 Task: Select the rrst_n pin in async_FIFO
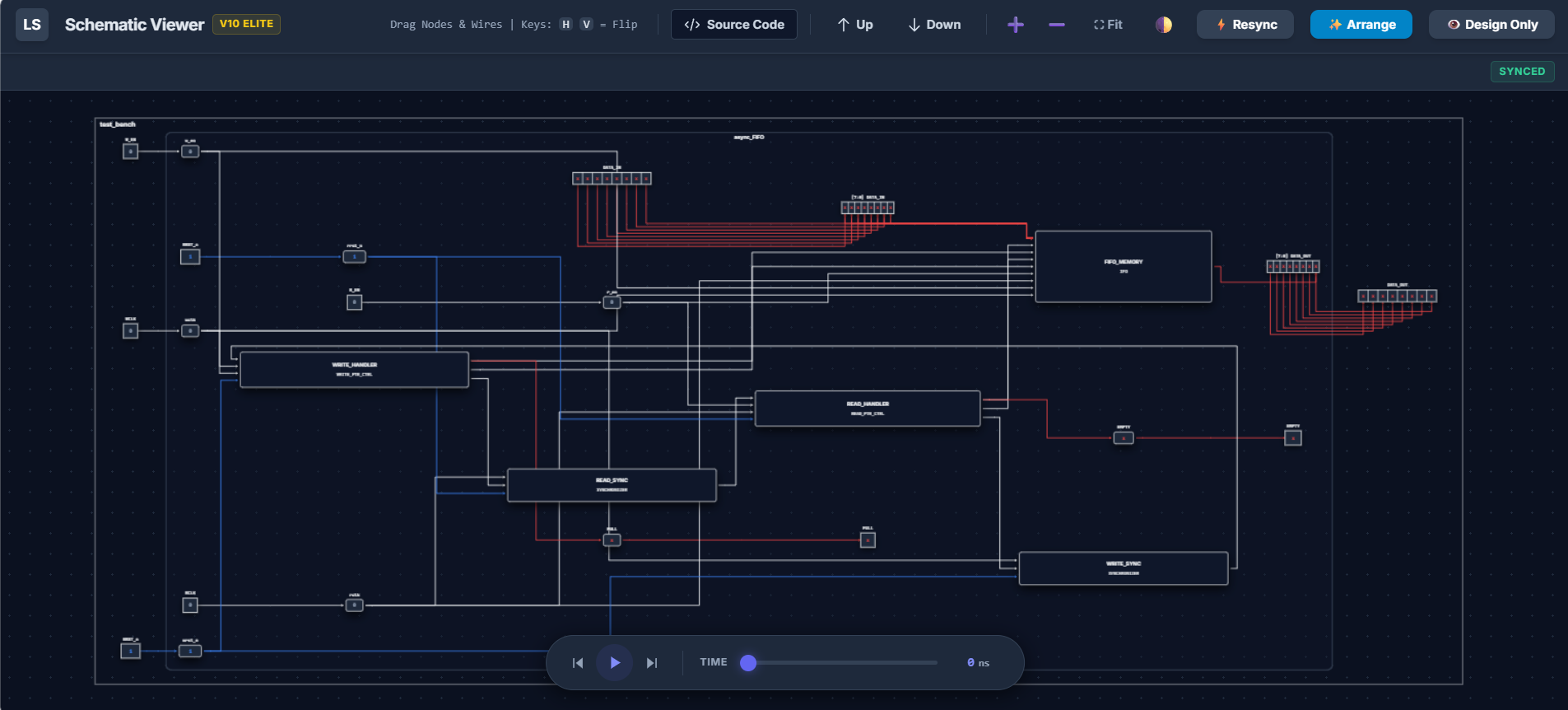[x=190, y=651]
